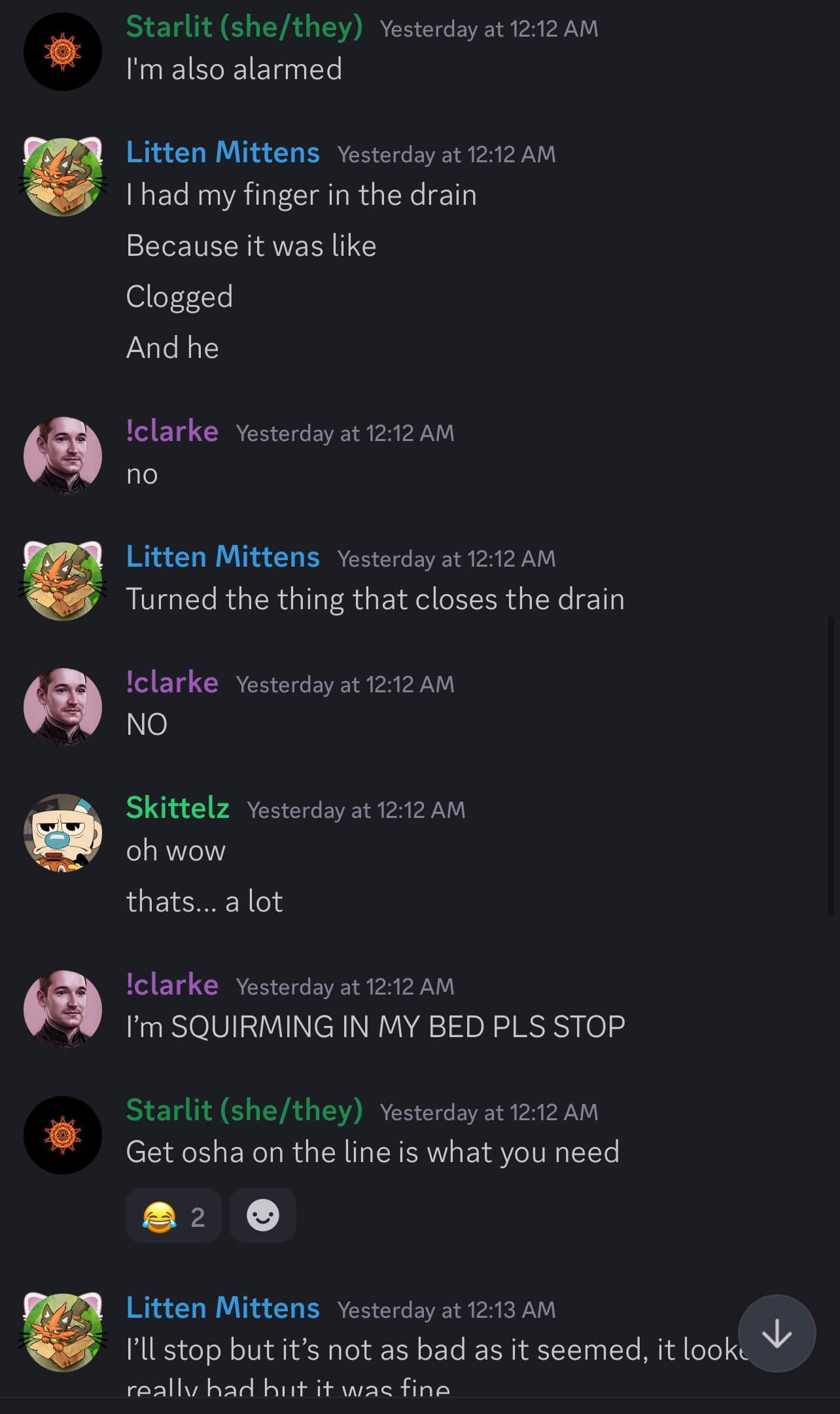Open Starlit's sun avatar on the 'I'm also alarmed' message
The width and height of the screenshot is (840, 1414).
(63, 52)
